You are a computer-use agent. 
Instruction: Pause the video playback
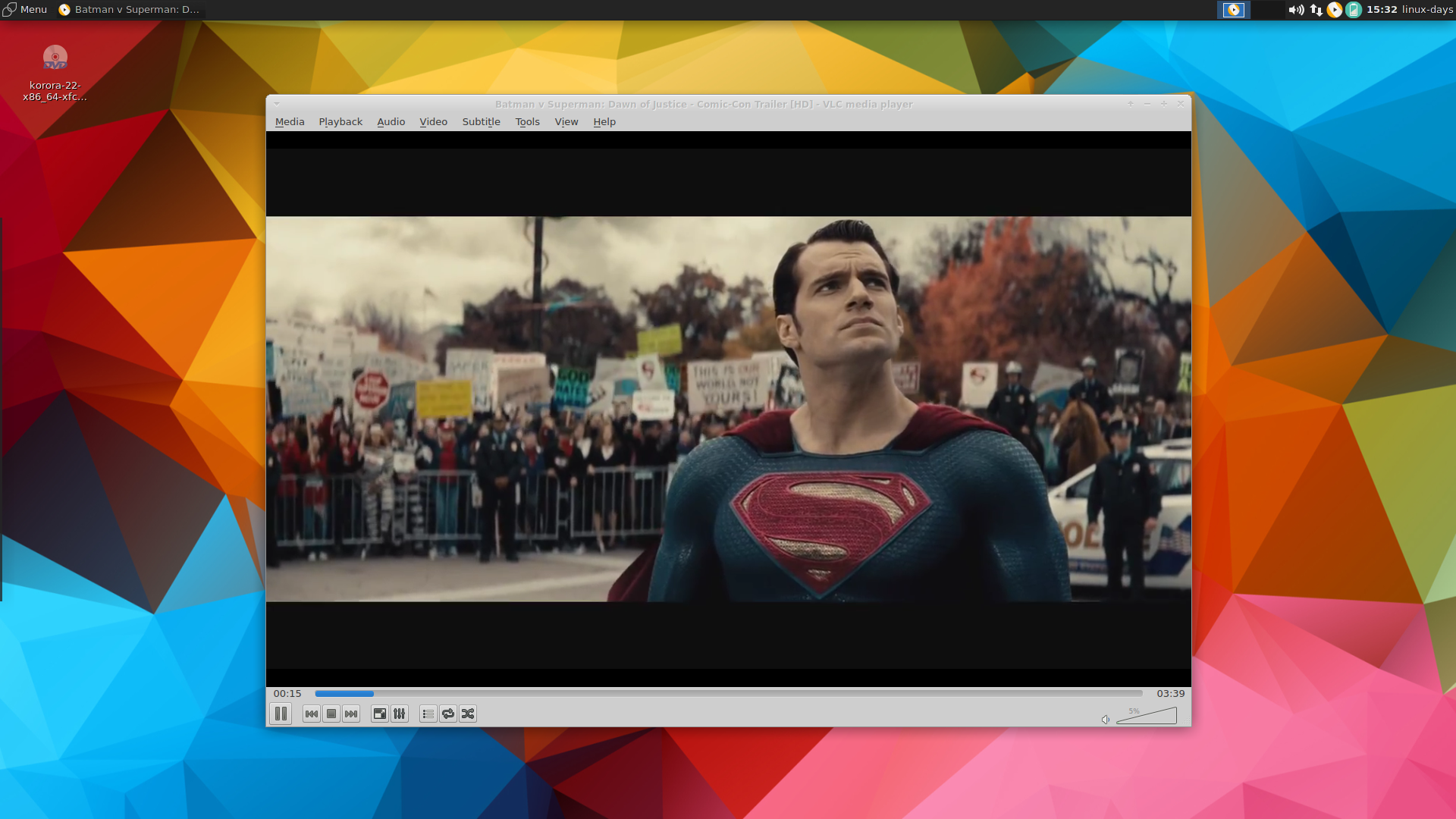[x=281, y=714]
